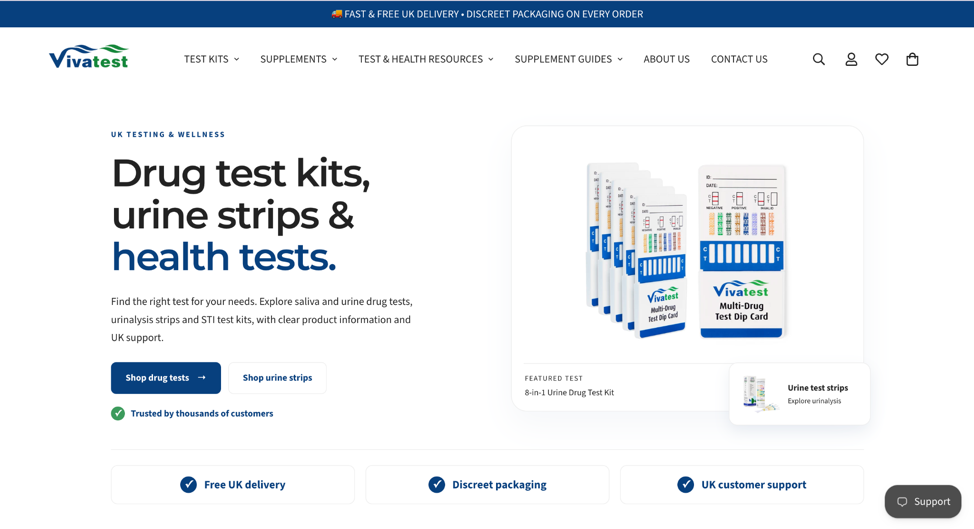Click the UK customer support label
The height and width of the screenshot is (529, 974).
tap(753, 484)
